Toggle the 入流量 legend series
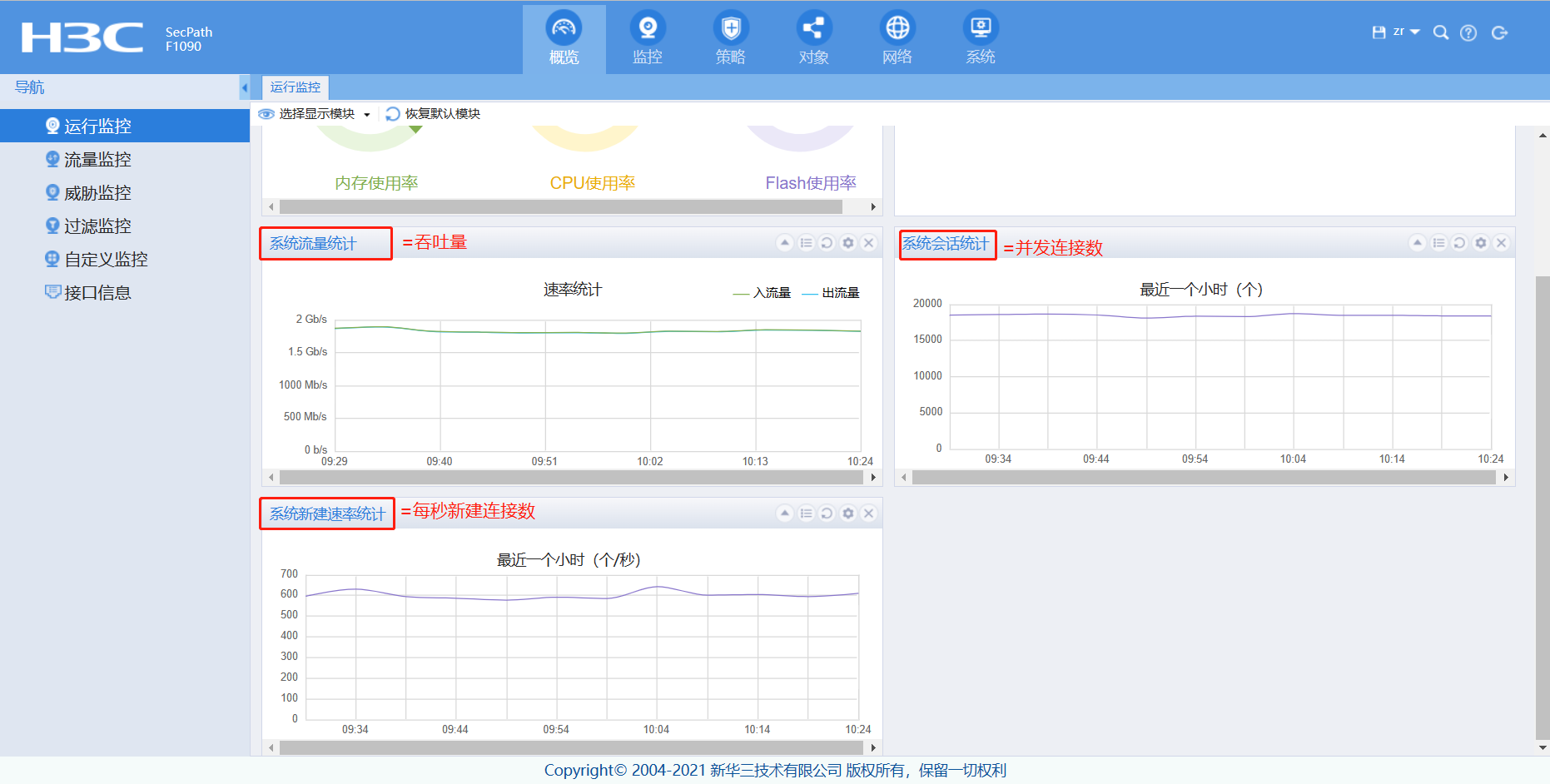This screenshot has width=1550, height=784. pyautogui.click(x=762, y=293)
